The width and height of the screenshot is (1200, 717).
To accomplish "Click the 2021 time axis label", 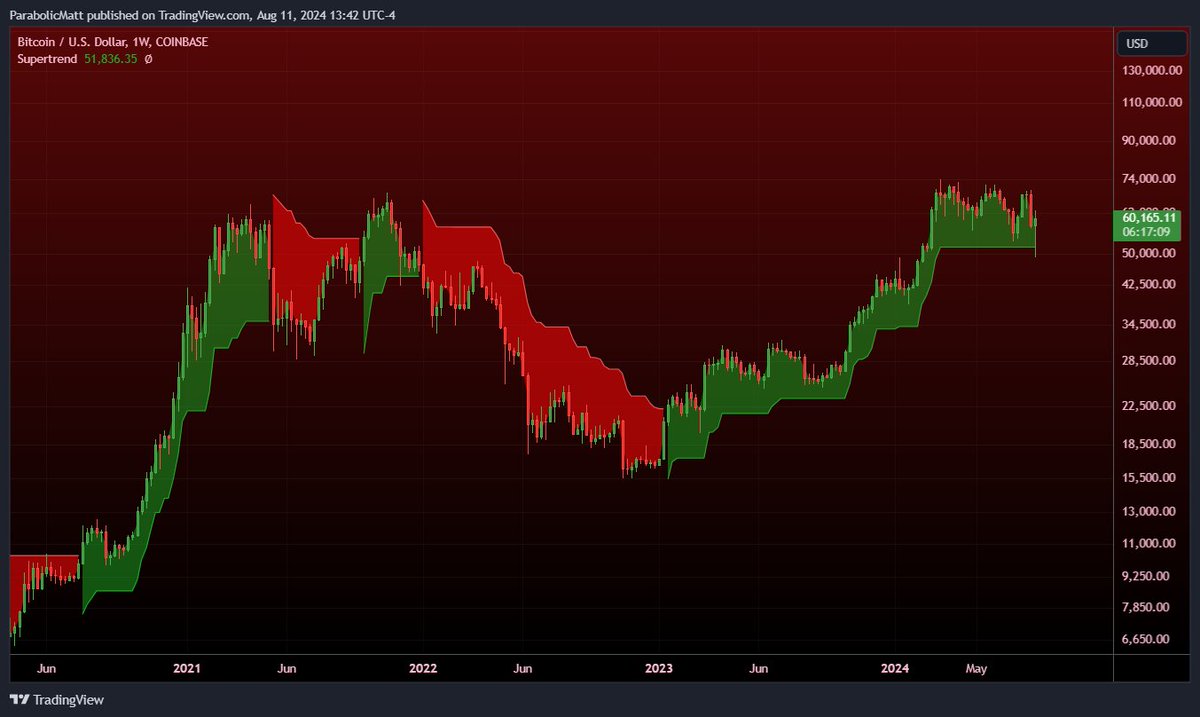I will tap(187, 668).
